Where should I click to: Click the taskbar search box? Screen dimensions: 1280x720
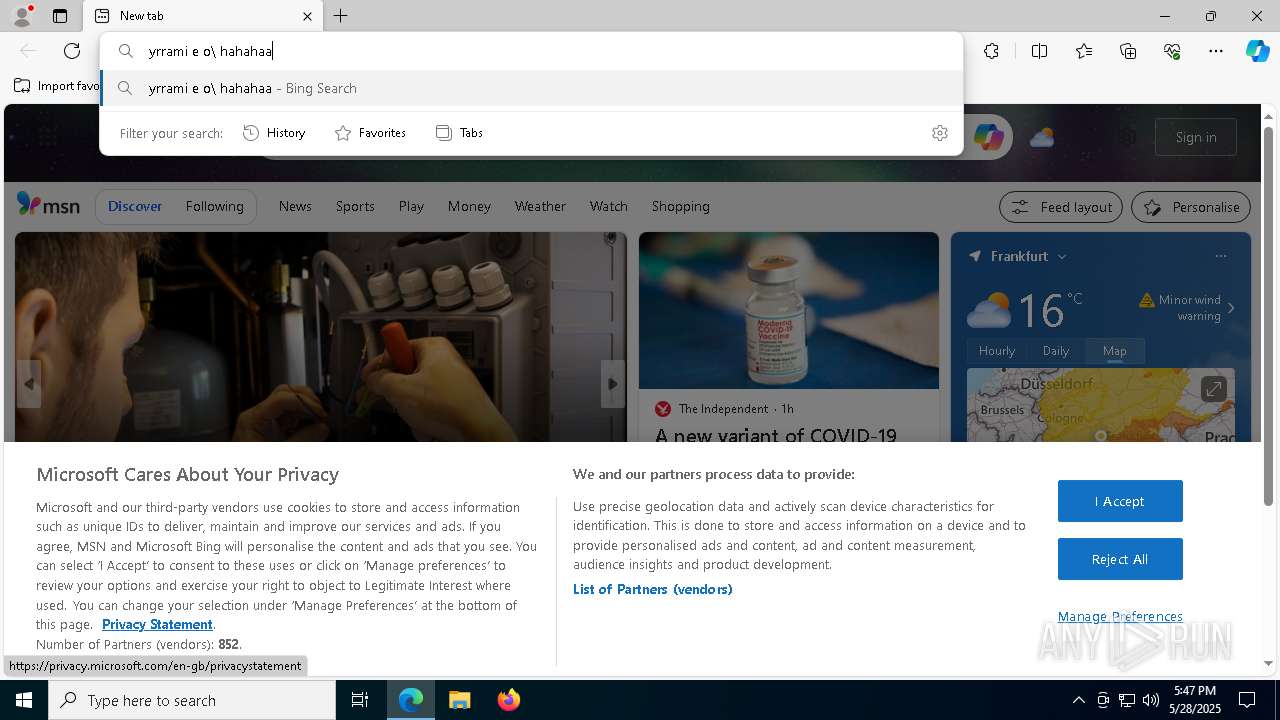click(x=192, y=700)
